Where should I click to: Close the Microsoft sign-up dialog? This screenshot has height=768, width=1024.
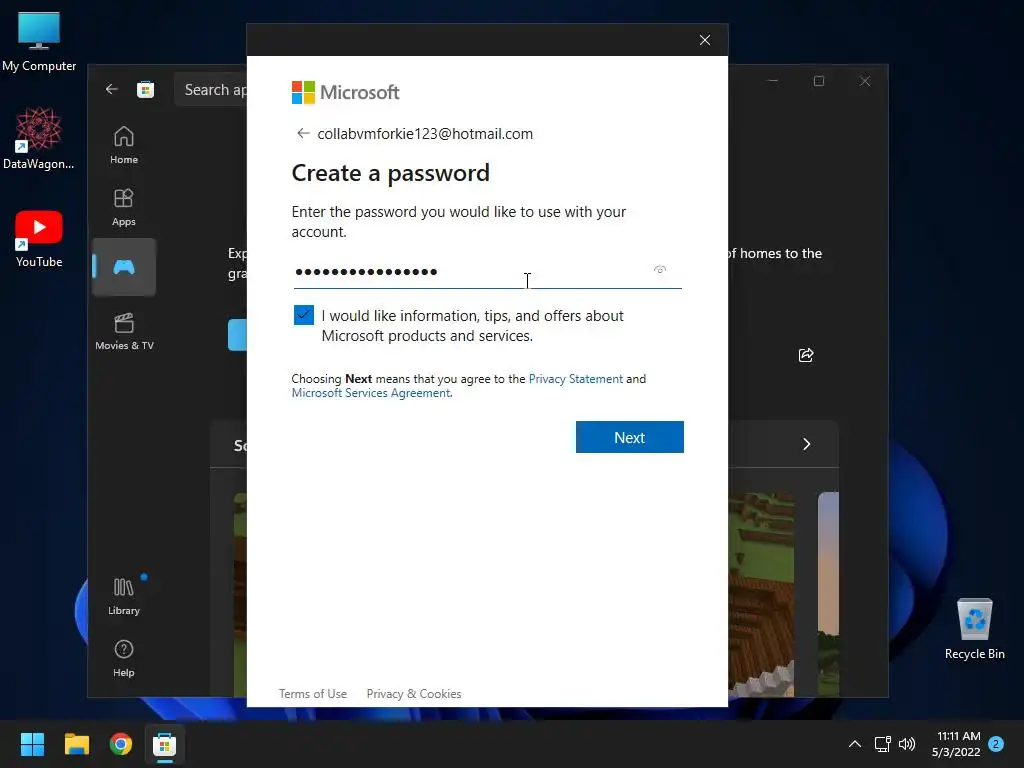coord(705,40)
